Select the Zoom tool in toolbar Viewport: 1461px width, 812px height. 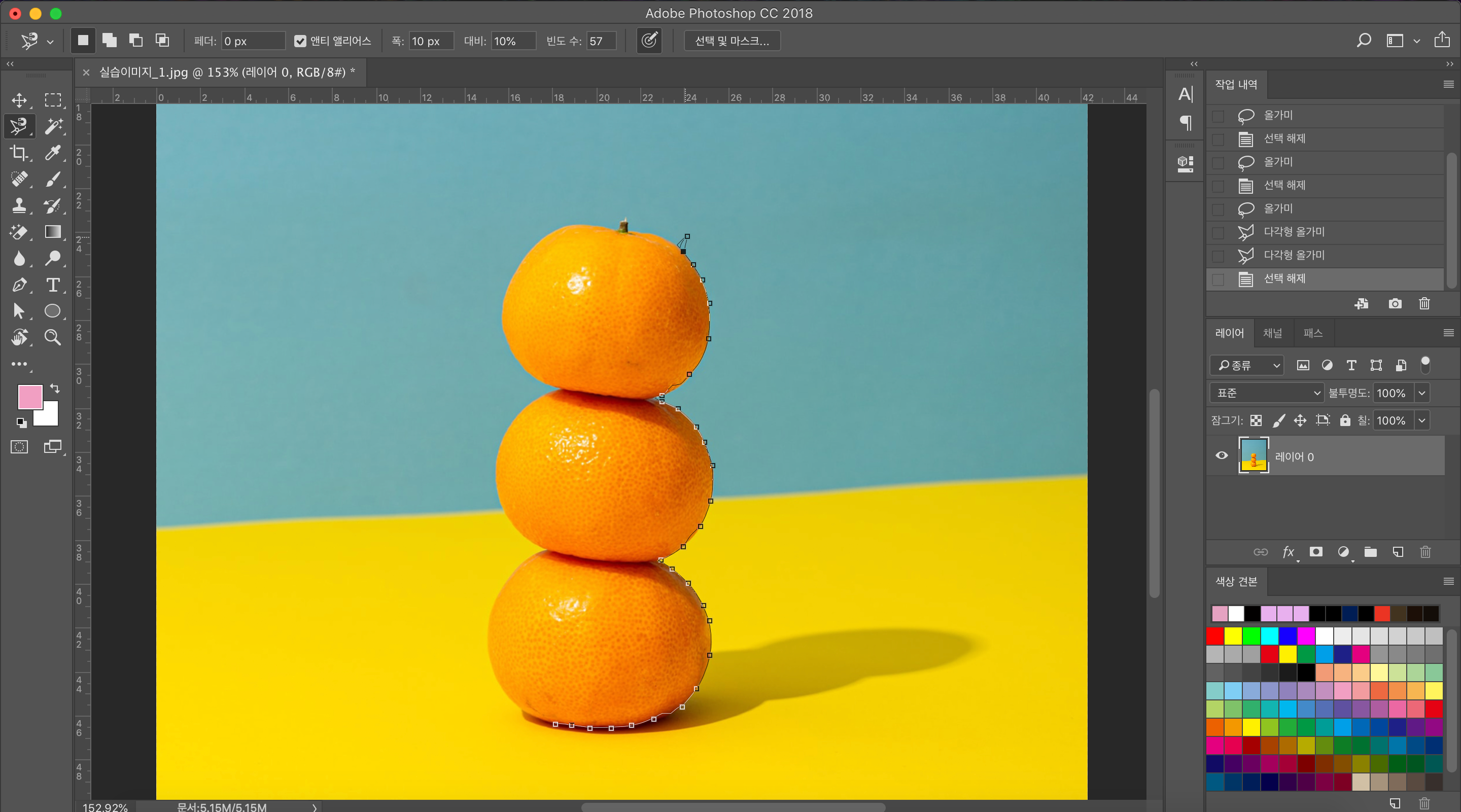(x=53, y=337)
